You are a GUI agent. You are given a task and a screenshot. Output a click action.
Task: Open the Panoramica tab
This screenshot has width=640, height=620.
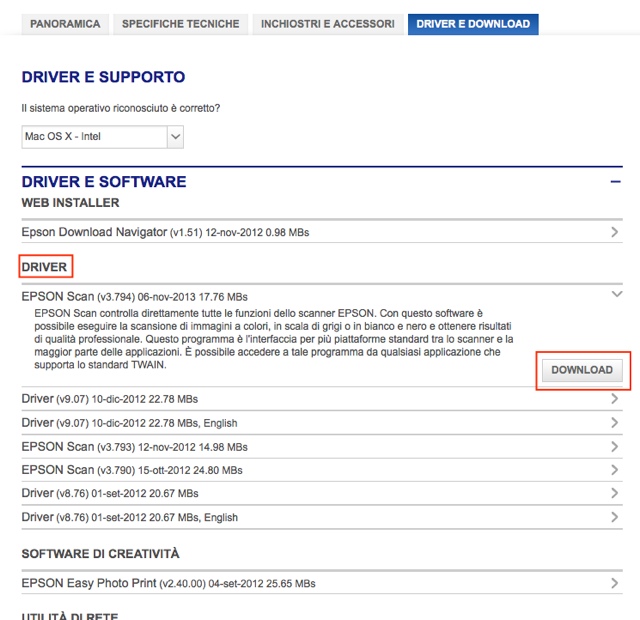(x=65, y=24)
